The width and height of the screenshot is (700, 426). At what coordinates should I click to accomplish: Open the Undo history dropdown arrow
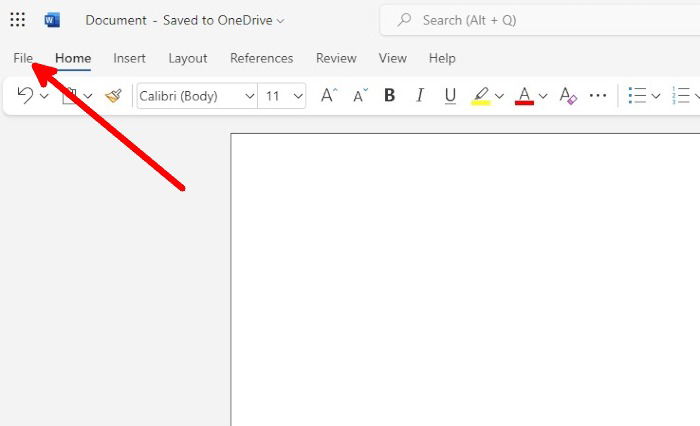(x=44, y=96)
